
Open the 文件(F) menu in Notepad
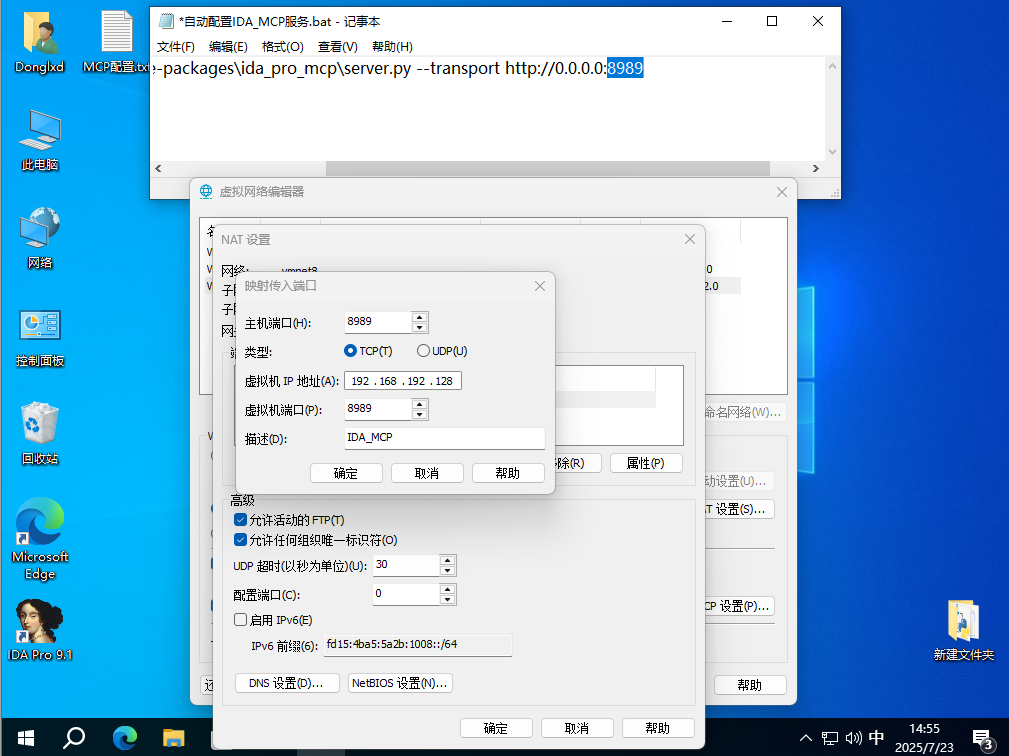(x=175, y=47)
